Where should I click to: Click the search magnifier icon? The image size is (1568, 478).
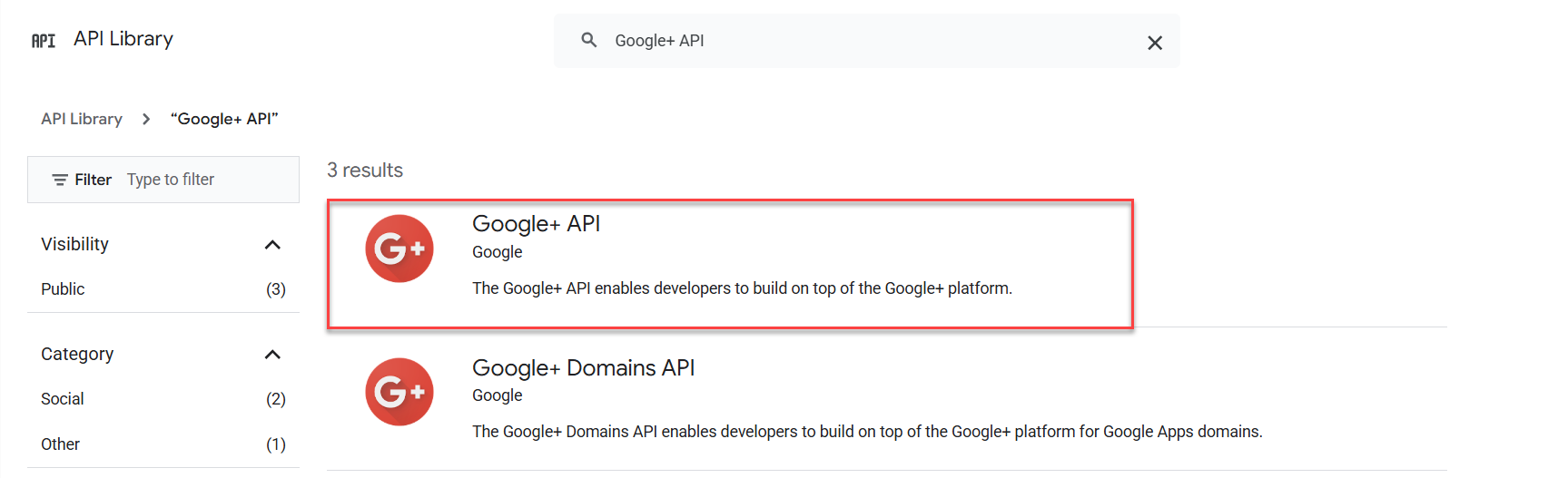[x=589, y=40]
